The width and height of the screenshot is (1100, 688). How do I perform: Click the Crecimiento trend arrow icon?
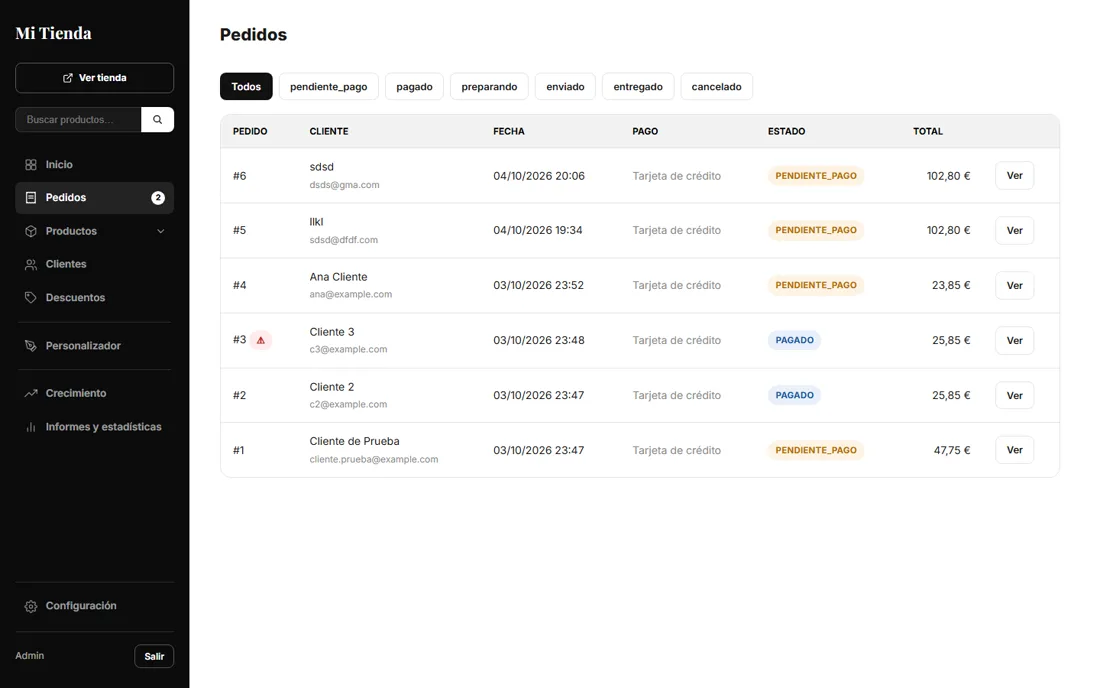31,393
